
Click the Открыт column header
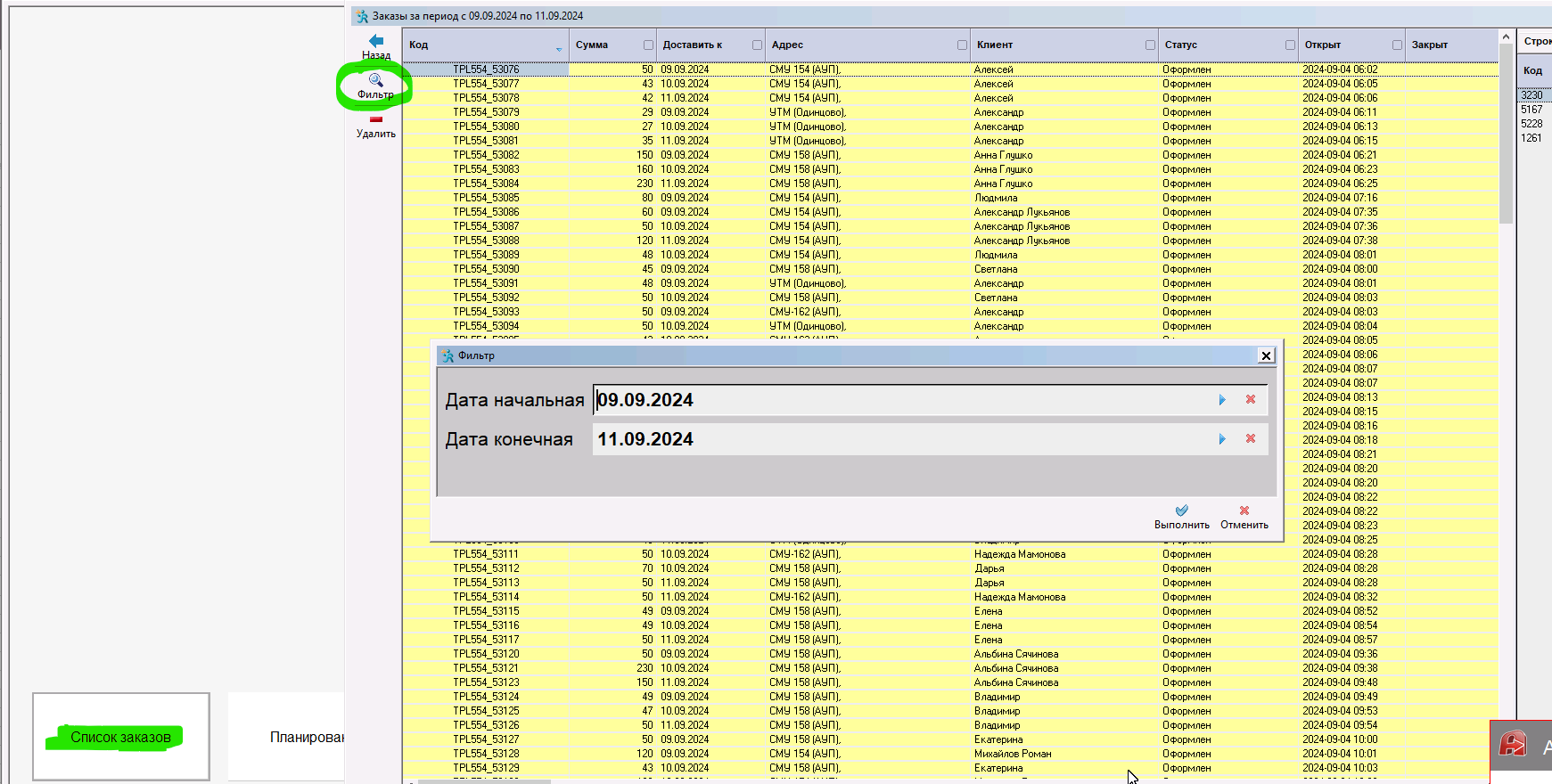(1323, 45)
